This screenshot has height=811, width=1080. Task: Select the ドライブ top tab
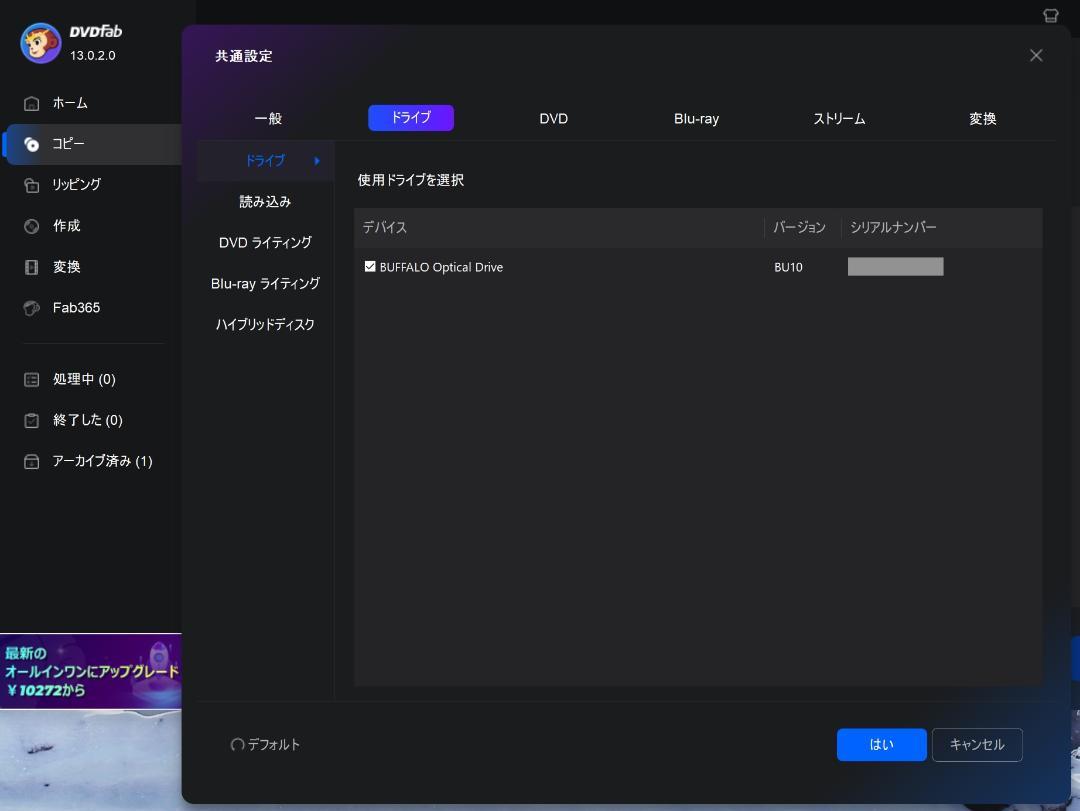coord(411,118)
